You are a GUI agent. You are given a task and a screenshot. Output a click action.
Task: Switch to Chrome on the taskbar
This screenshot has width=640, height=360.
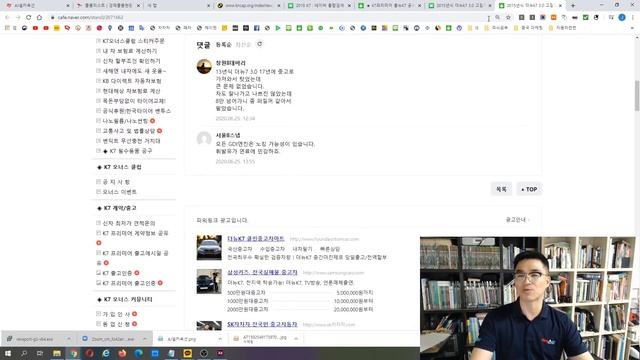(73, 353)
